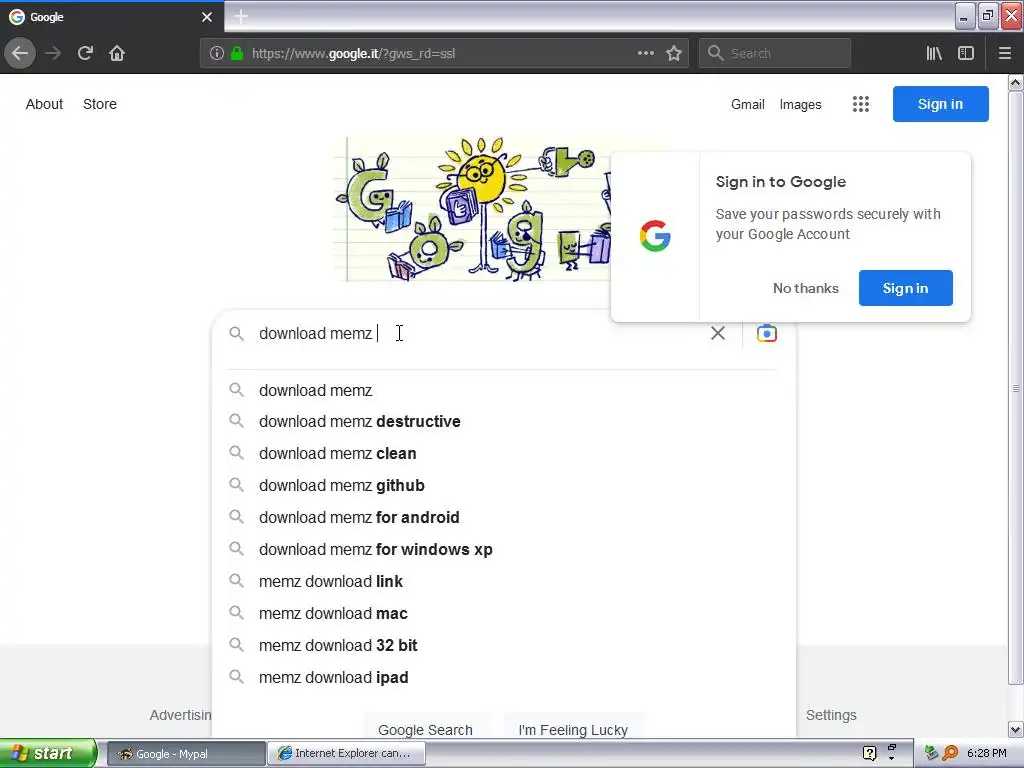Show site information icon in address bar
Image resolution: width=1024 pixels, height=768 pixels.
[x=216, y=54]
